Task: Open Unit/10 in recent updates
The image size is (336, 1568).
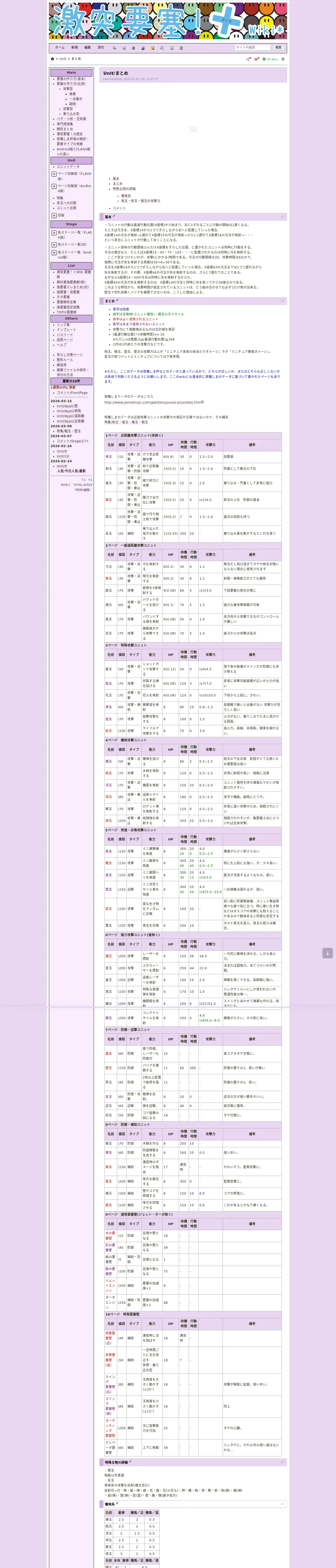Action: tap(63, 456)
